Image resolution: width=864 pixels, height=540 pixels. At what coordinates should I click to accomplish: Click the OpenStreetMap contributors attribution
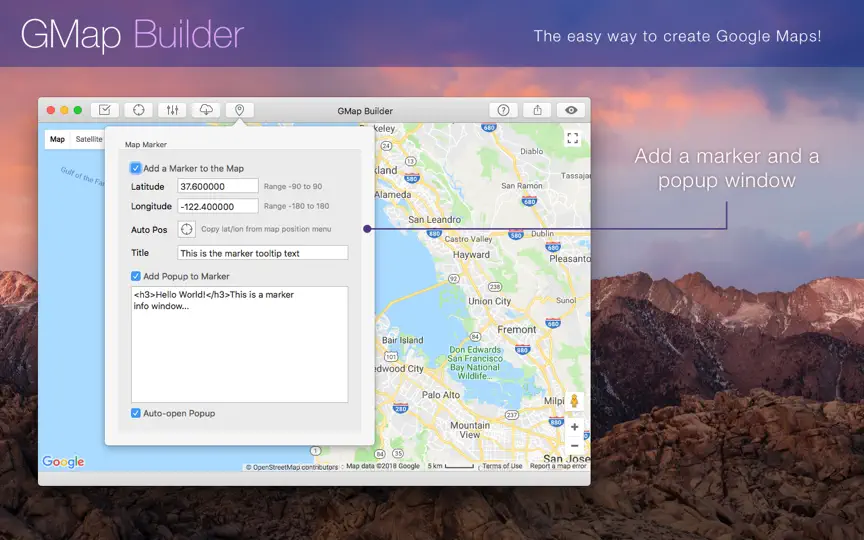(x=291, y=467)
